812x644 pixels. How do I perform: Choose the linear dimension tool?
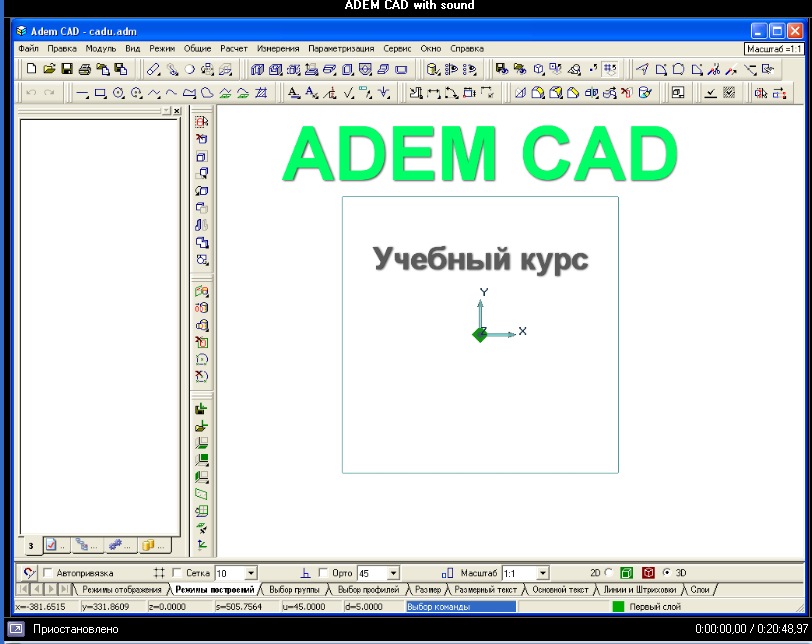pos(434,93)
